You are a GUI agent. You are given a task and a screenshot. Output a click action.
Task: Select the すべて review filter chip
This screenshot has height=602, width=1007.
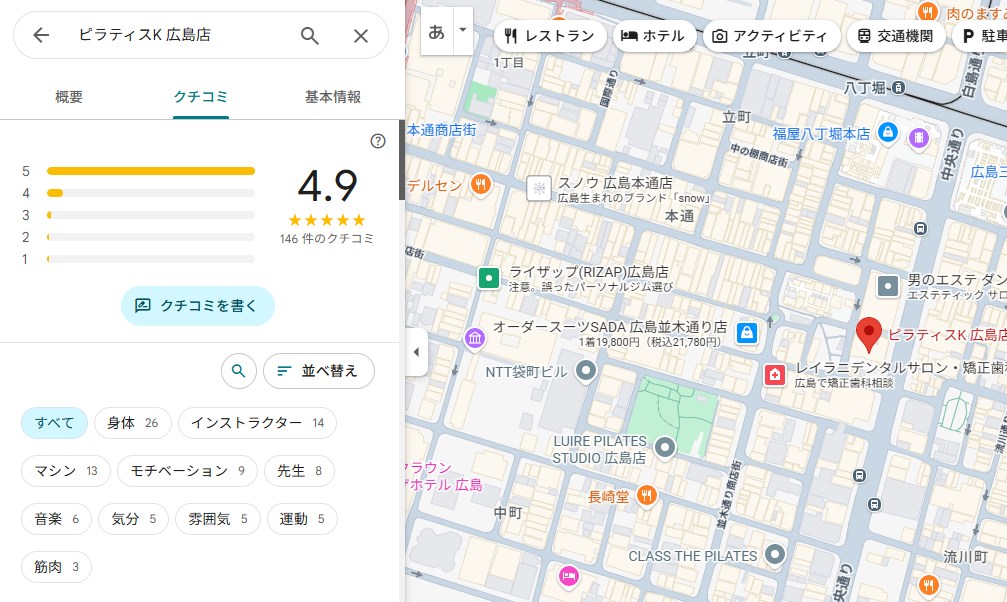(55, 423)
